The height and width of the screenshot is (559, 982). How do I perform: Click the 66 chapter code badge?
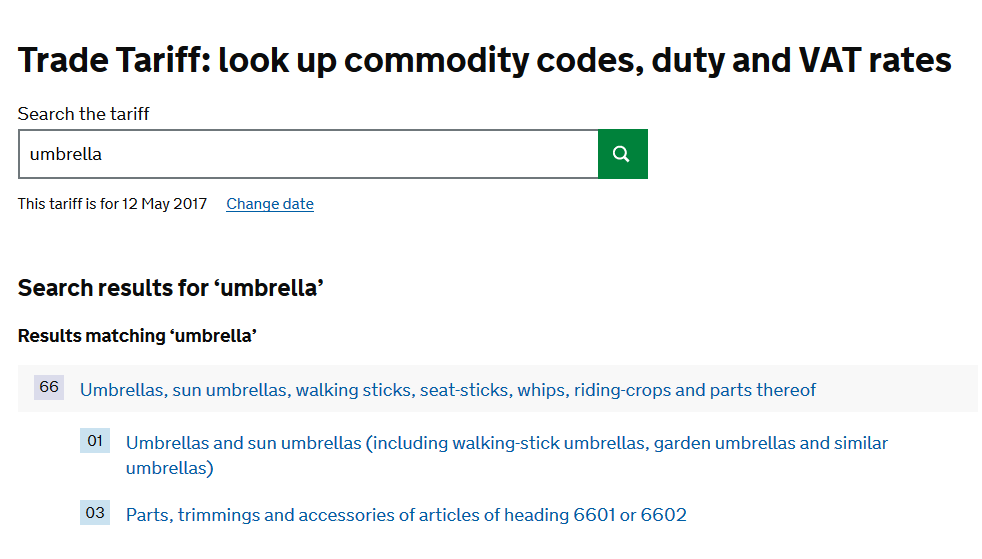[x=49, y=387]
